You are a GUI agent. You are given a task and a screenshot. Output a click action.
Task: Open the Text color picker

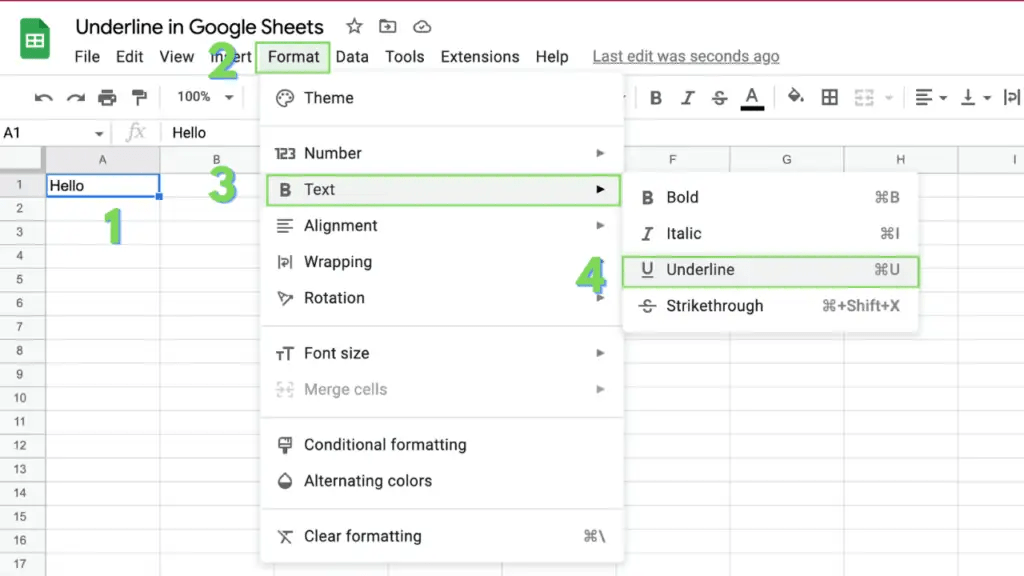[x=752, y=97]
